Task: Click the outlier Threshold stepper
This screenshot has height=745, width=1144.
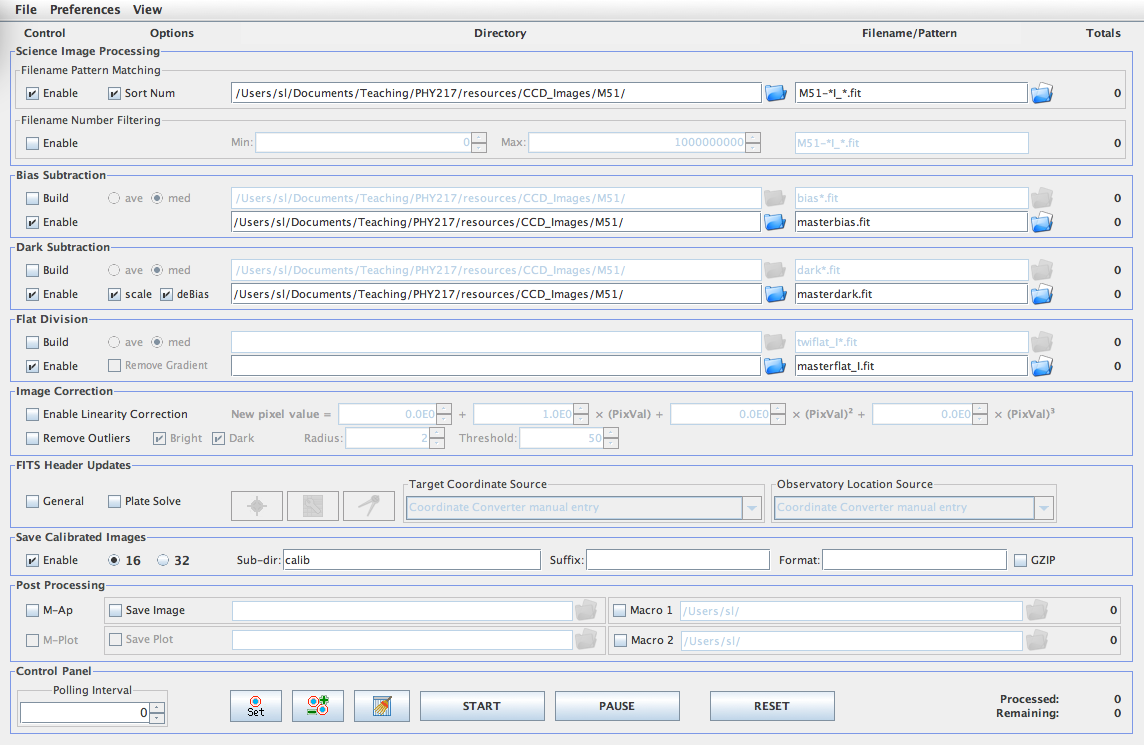Action: [611, 438]
